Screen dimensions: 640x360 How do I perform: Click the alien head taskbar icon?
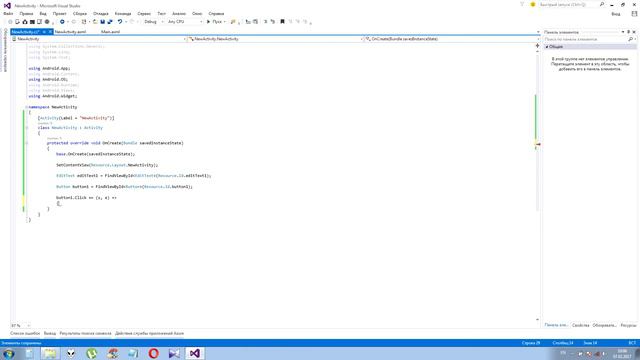(x=71, y=353)
